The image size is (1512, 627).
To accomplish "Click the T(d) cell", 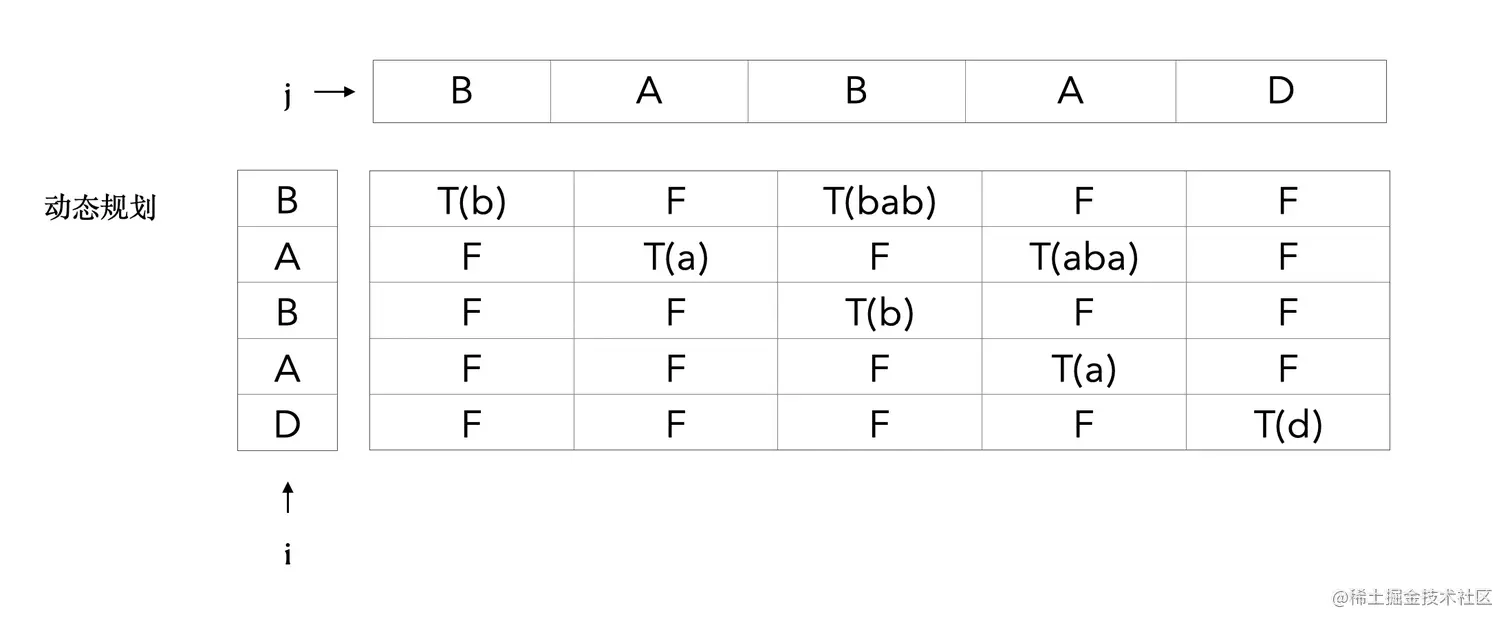I will (x=1288, y=425).
